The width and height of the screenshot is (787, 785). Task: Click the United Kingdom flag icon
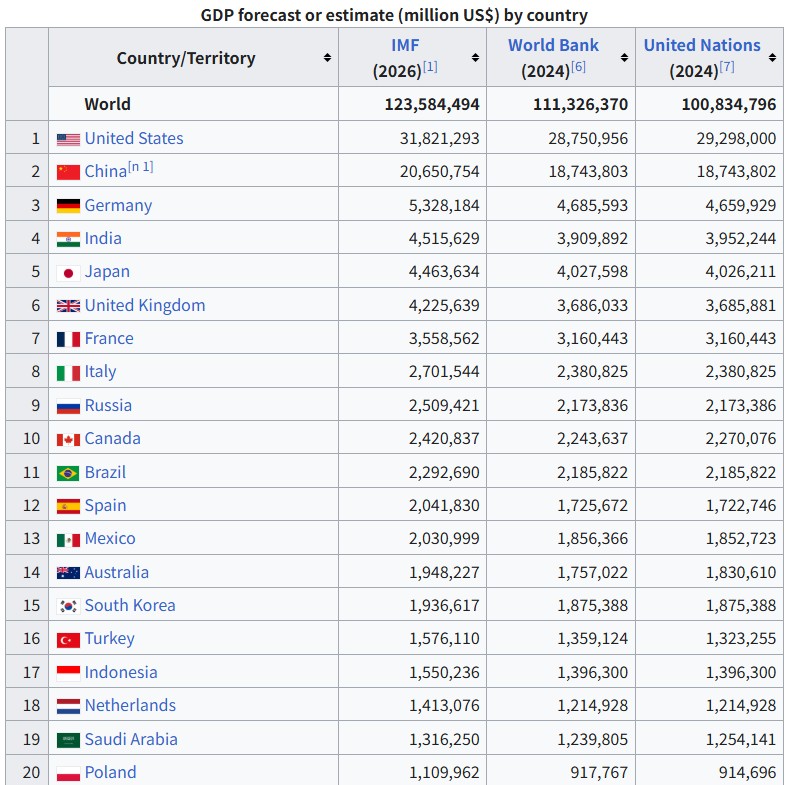pyautogui.click(x=68, y=306)
